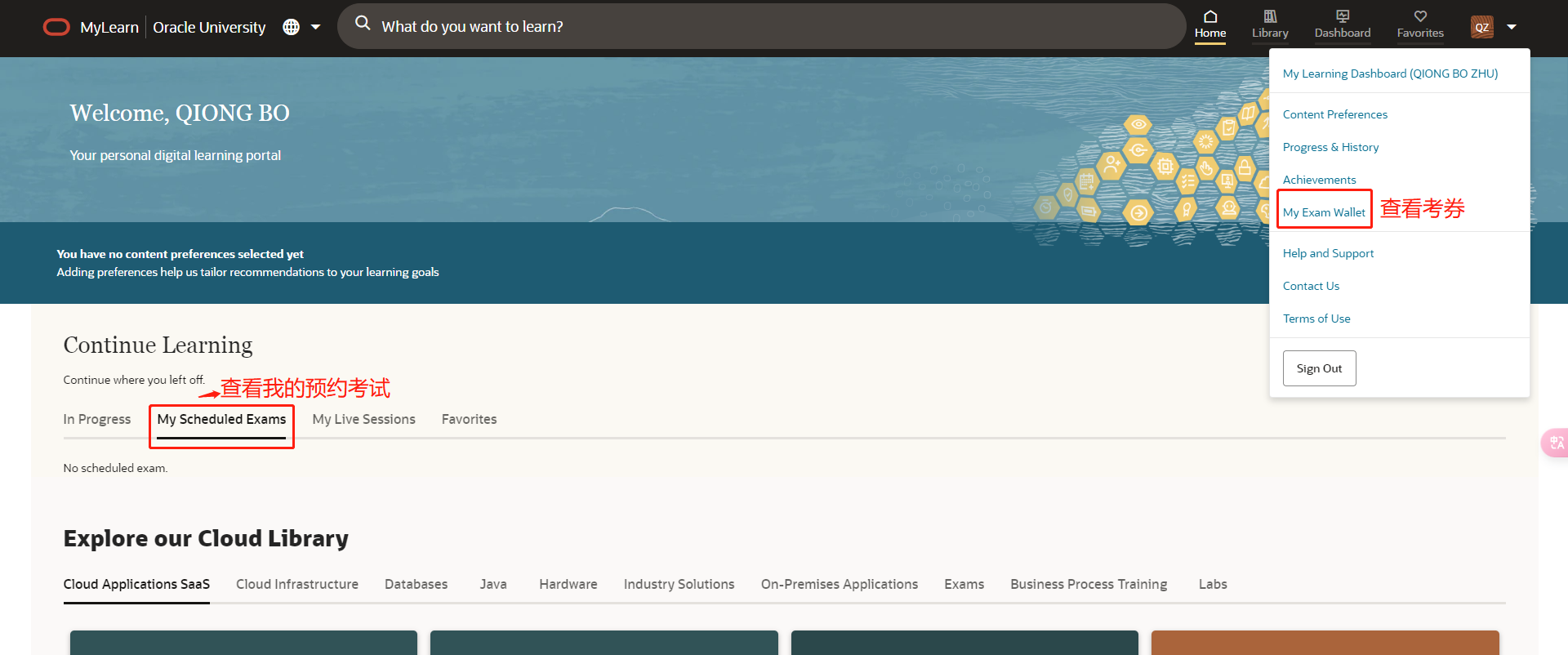Open the Dashboard nav icon

click(x=1343, y=16)
